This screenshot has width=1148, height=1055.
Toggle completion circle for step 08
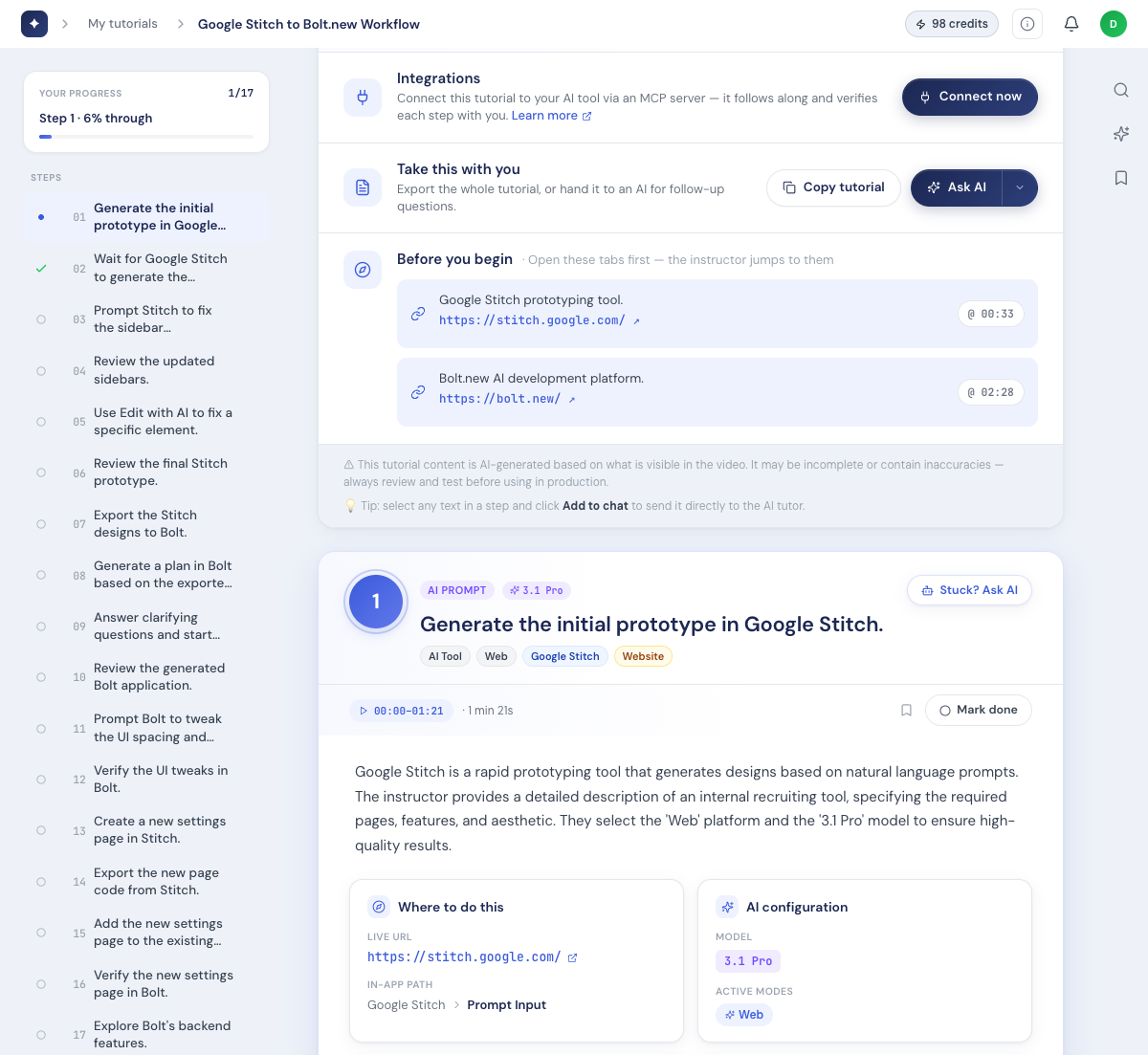click(x=41, y=575)
